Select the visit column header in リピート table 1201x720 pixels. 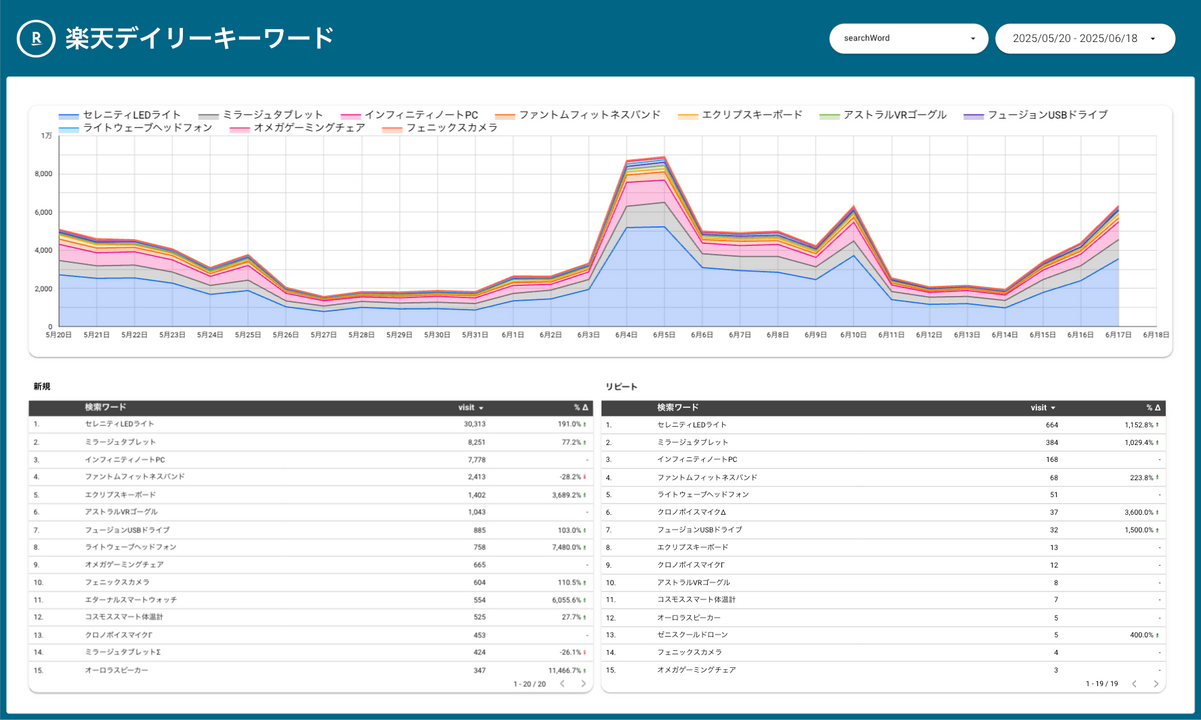1041,407
